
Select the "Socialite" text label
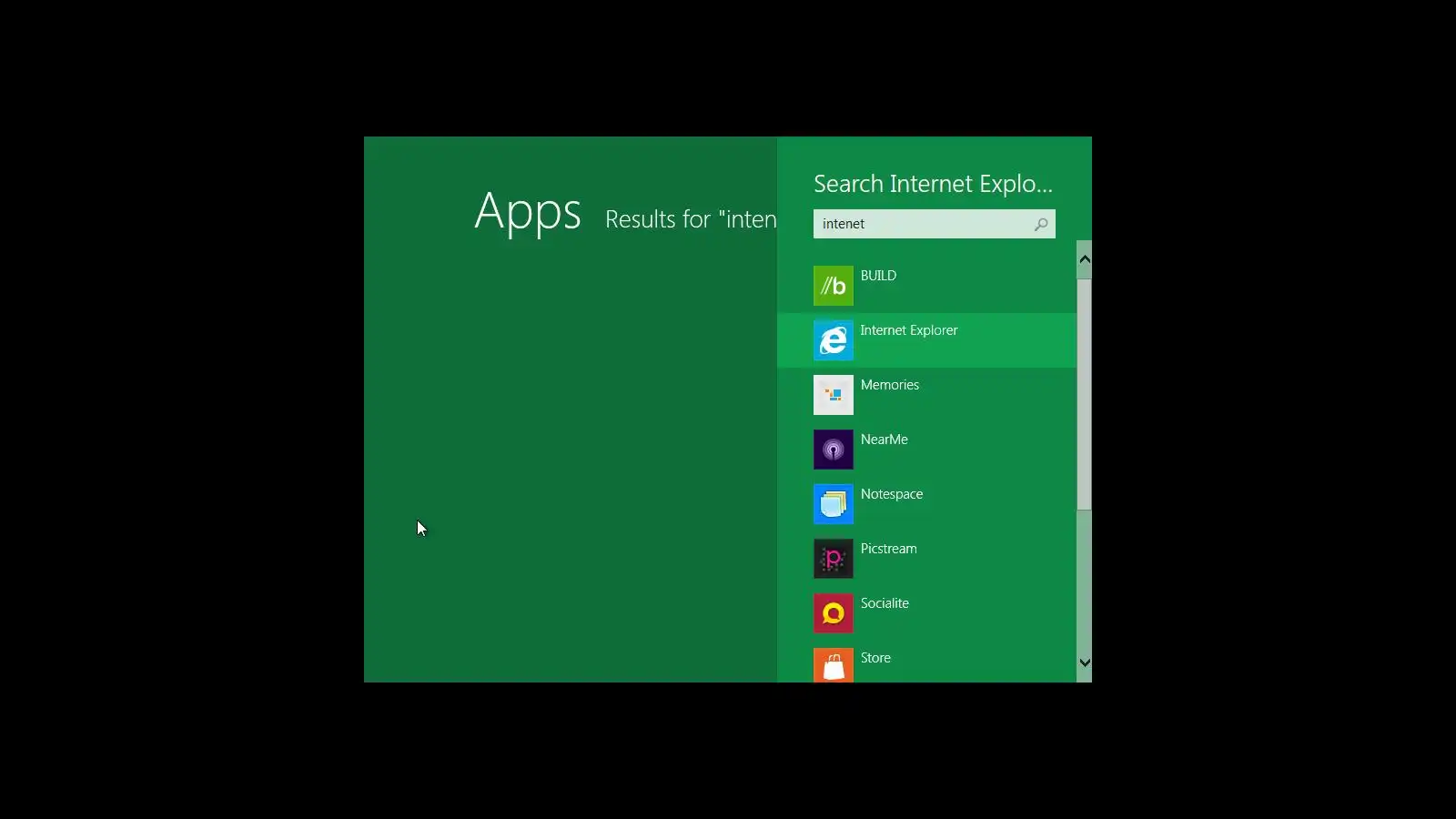(885, 603)
